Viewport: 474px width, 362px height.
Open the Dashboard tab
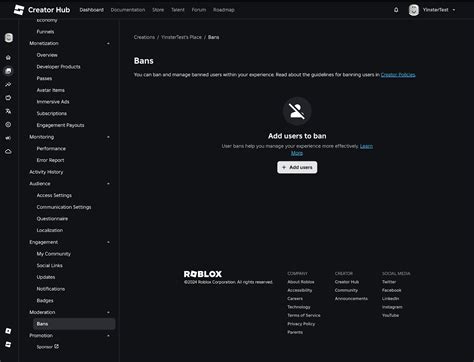92,10
